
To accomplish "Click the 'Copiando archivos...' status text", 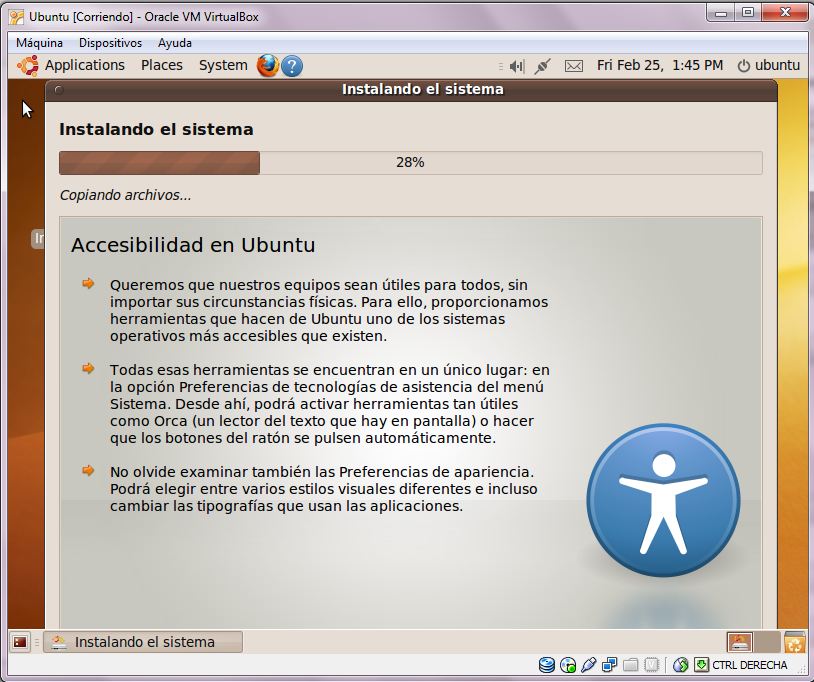I will coord(125,195).
